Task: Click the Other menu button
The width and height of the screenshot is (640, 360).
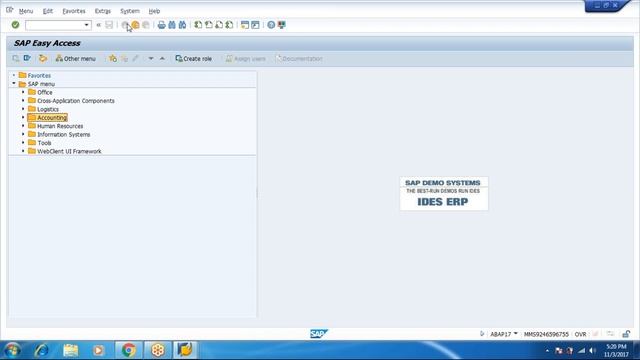Action: pos(76,58)
